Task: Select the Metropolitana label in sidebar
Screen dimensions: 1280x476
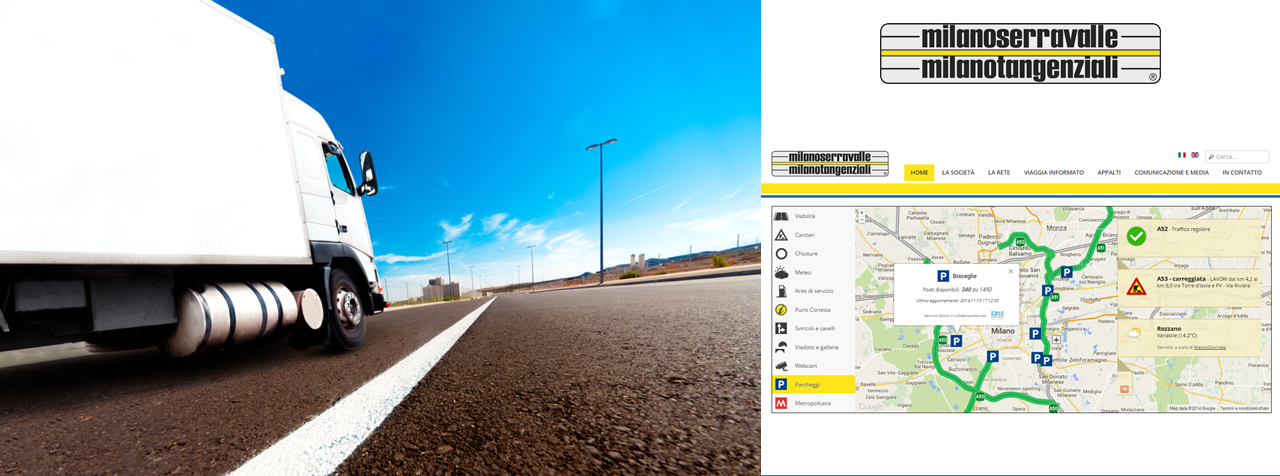Action: click(813, 403)
